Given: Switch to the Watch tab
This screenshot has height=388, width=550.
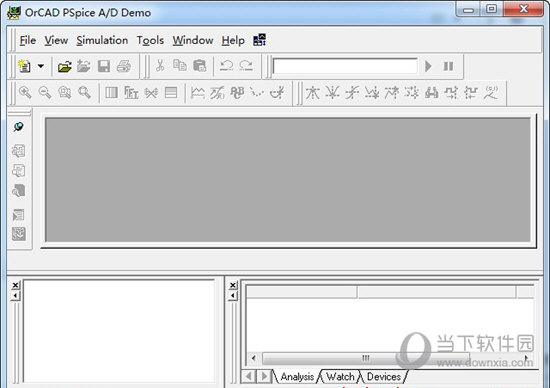Looking at the screenshot, I should [340, 377].
